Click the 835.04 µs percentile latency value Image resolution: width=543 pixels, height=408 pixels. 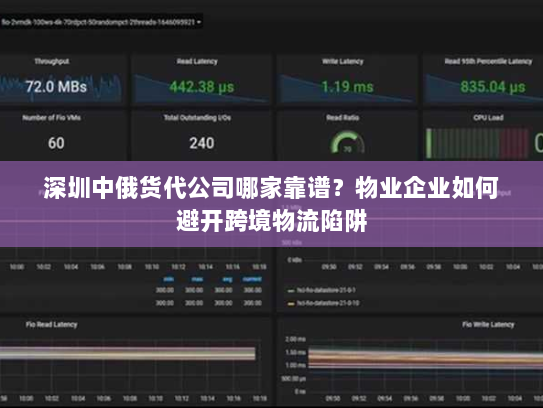point(493,87)
